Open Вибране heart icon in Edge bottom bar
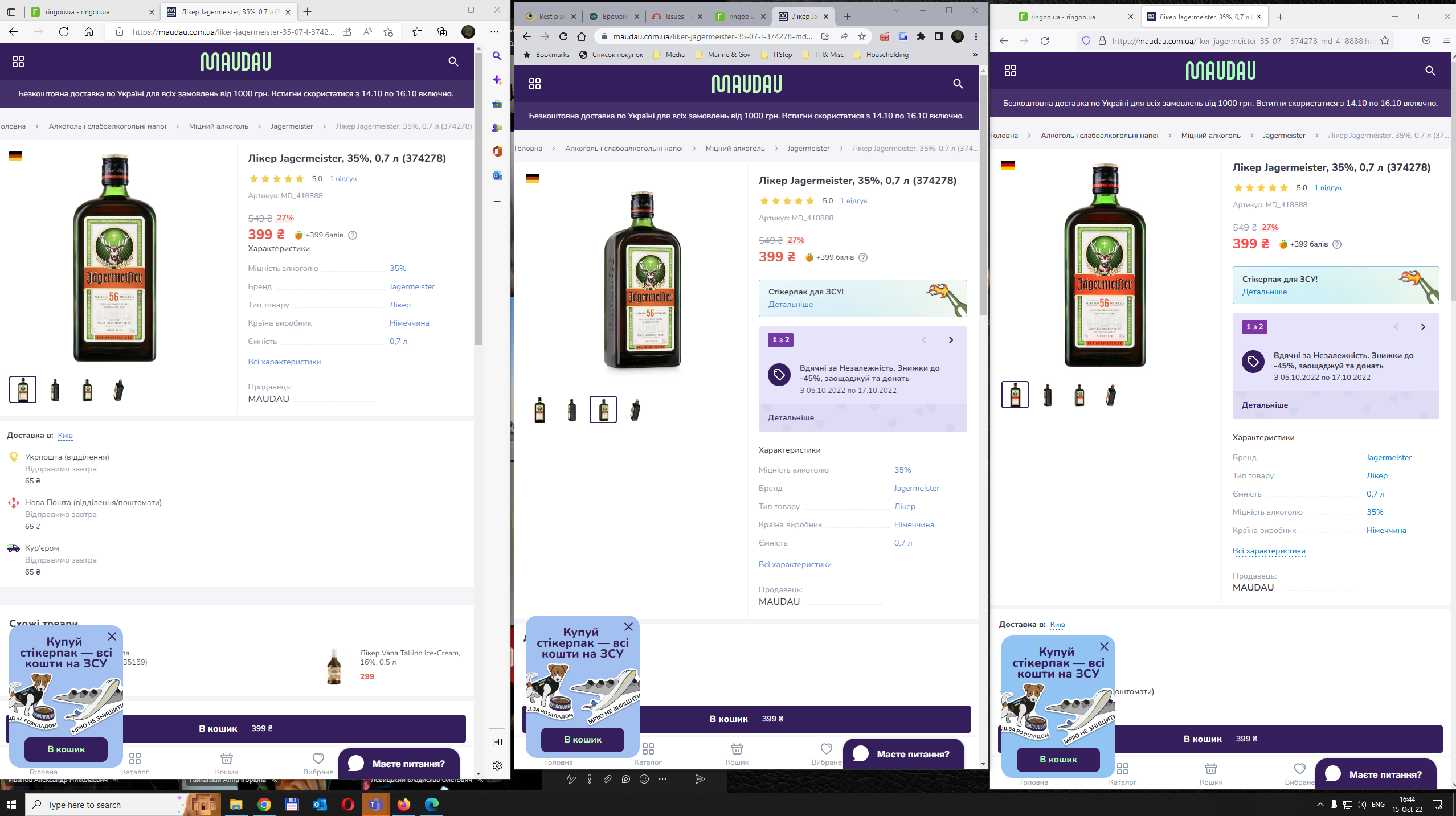This screenshot has height=816, width=1456. [x=318, y=758]
